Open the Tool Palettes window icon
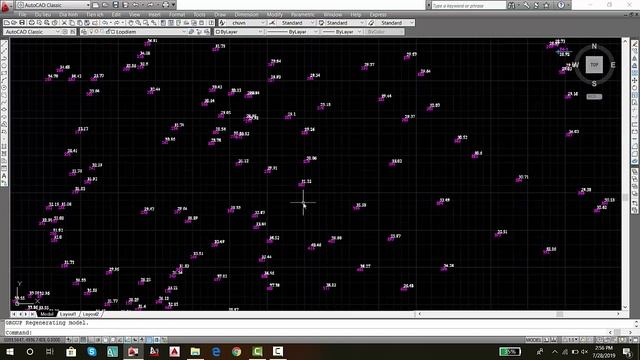 [179, 23]
